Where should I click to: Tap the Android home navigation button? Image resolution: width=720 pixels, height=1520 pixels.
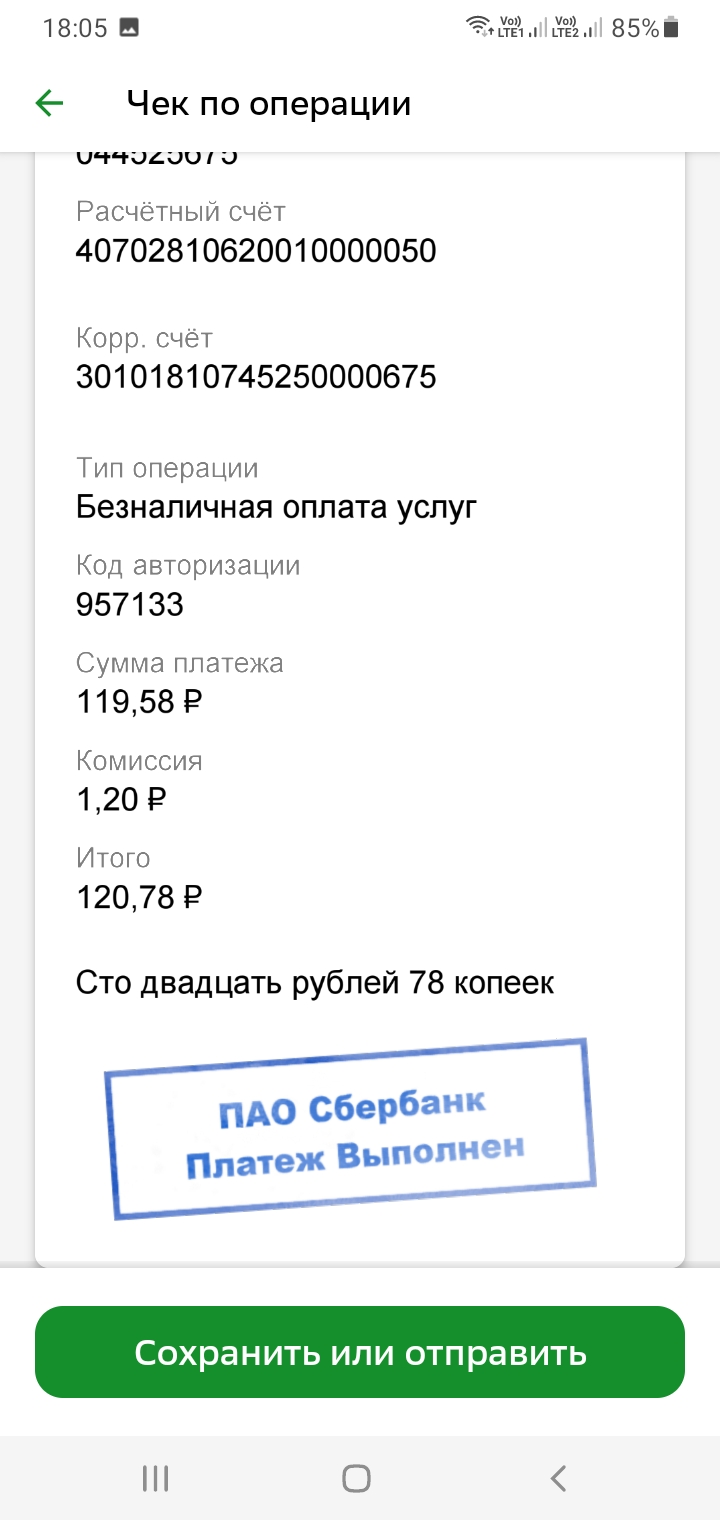click(356, 1478)
